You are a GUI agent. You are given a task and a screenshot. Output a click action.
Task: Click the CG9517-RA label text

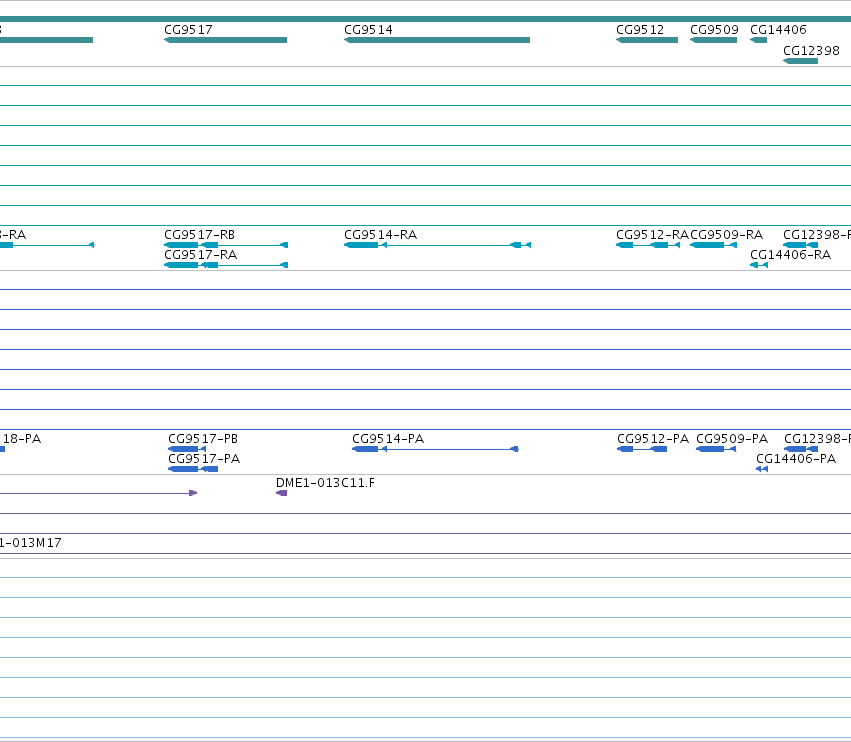pos(201,255)
